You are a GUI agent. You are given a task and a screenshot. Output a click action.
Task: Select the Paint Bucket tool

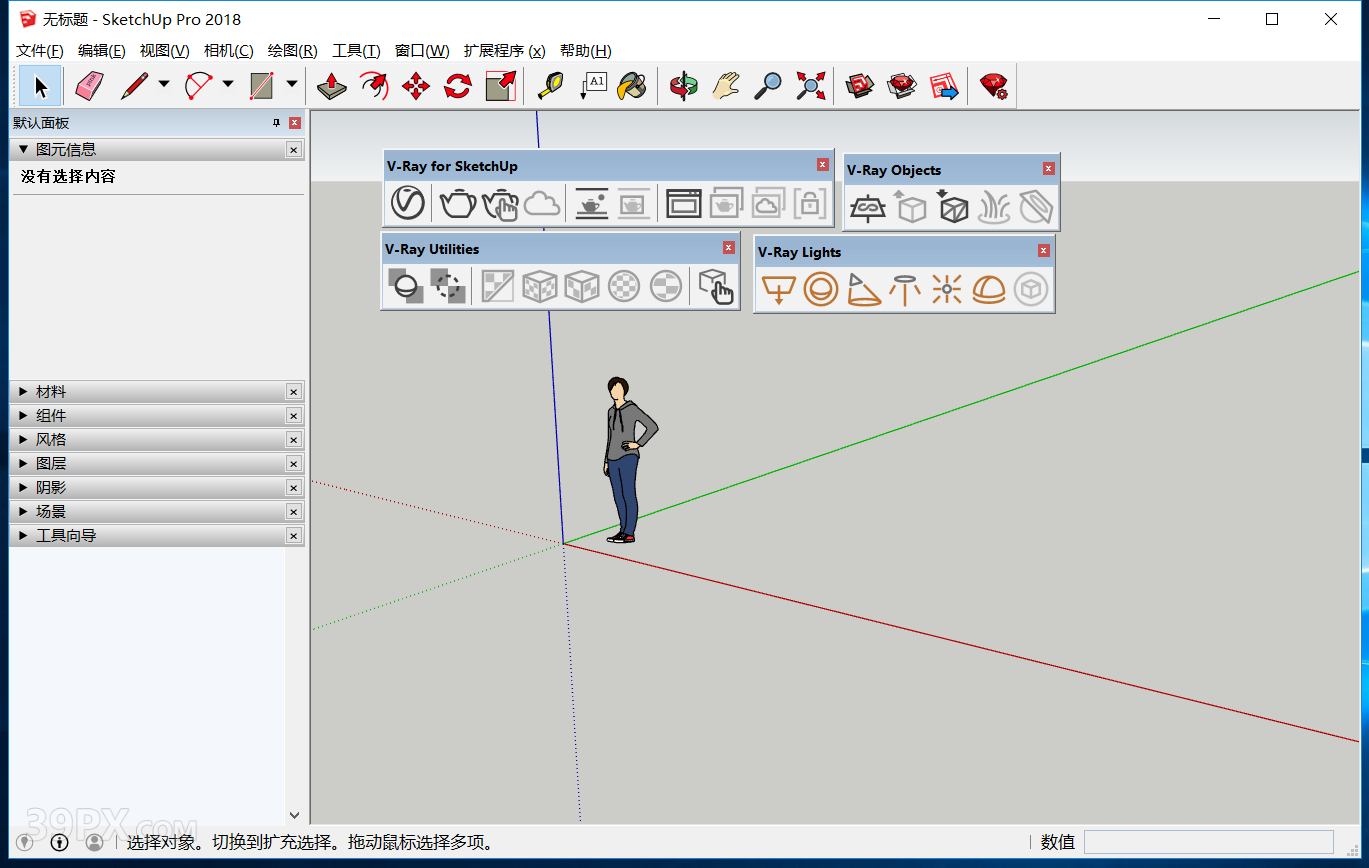632,86
